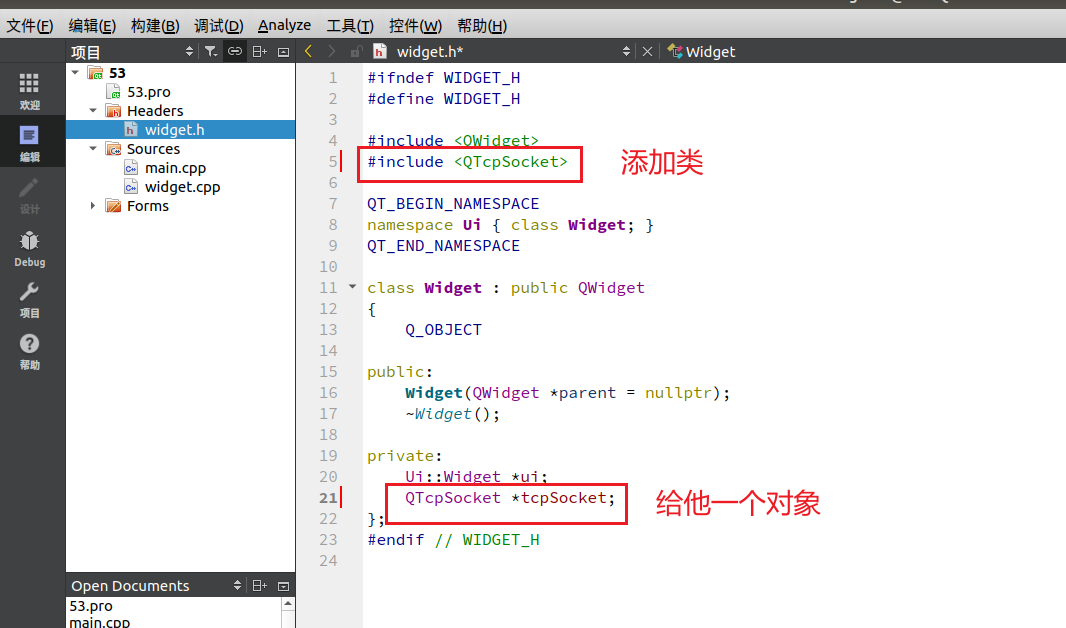Click the 'private:' keyword line
Viewport: 1066px width, 628px height.
pyautogui.click(x=405, y=456)
